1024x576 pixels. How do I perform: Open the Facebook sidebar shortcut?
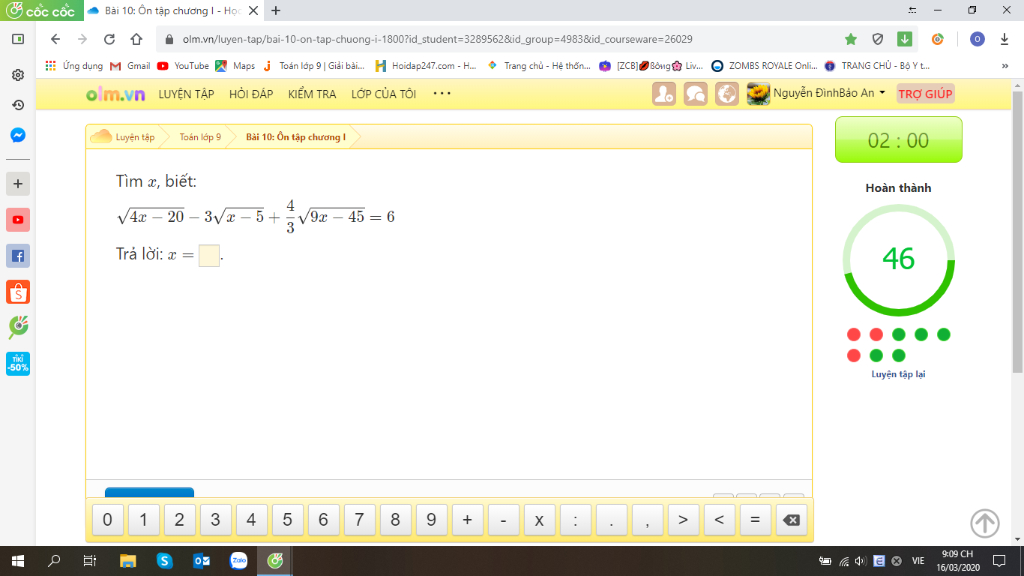coord(18,256)
